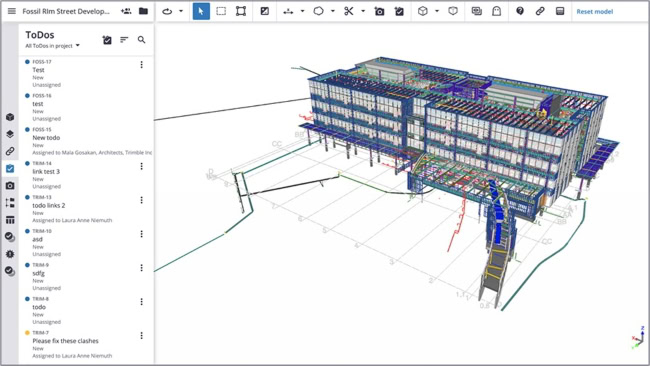
Task: Open the gear-shaped sidebar icon
Action: click(10, 254)
